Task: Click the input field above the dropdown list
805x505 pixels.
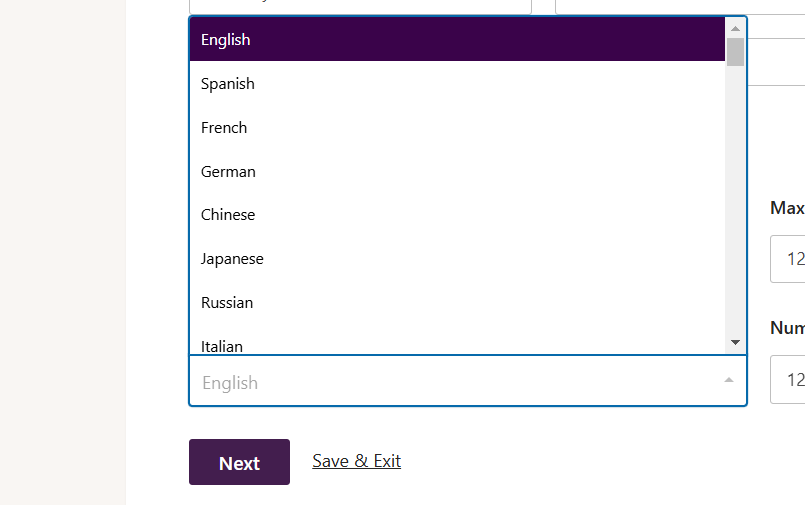Action: click(x=360, y=7)
